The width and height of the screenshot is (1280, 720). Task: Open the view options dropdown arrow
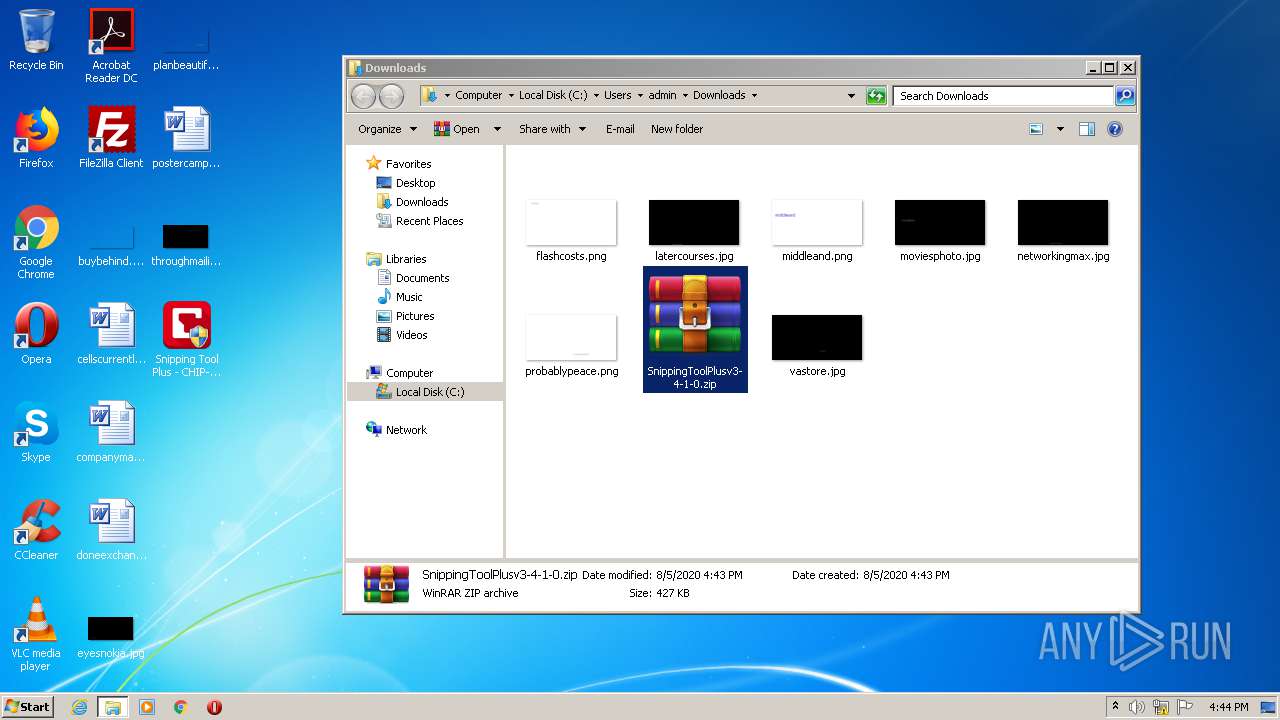tap(1060, 129)
